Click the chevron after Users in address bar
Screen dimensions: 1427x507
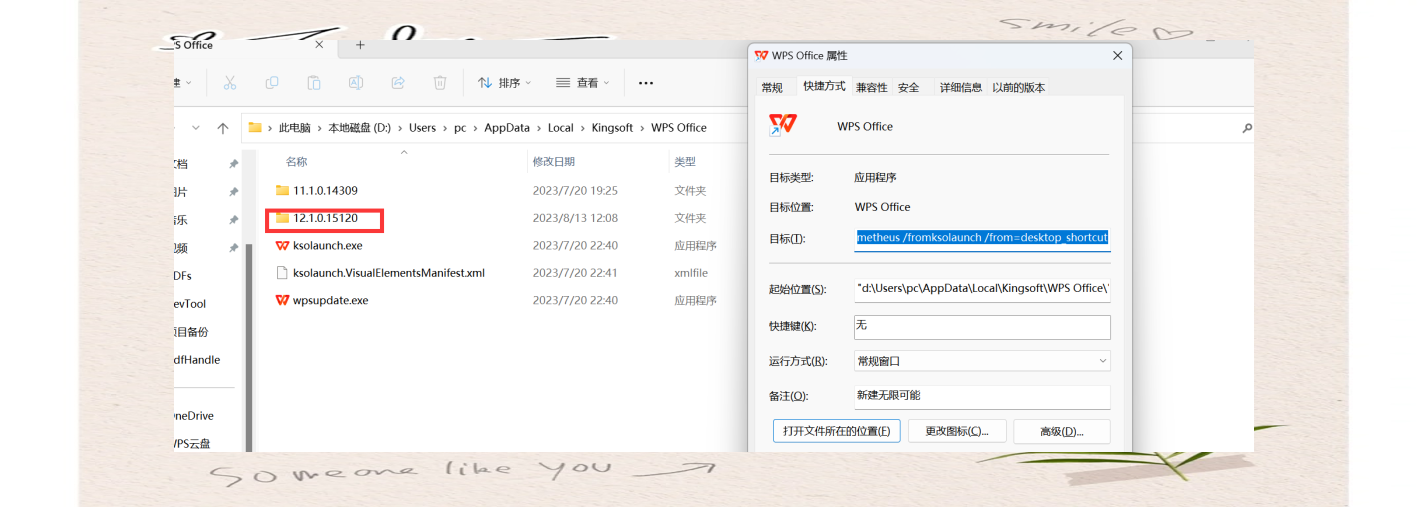point(445,128)
